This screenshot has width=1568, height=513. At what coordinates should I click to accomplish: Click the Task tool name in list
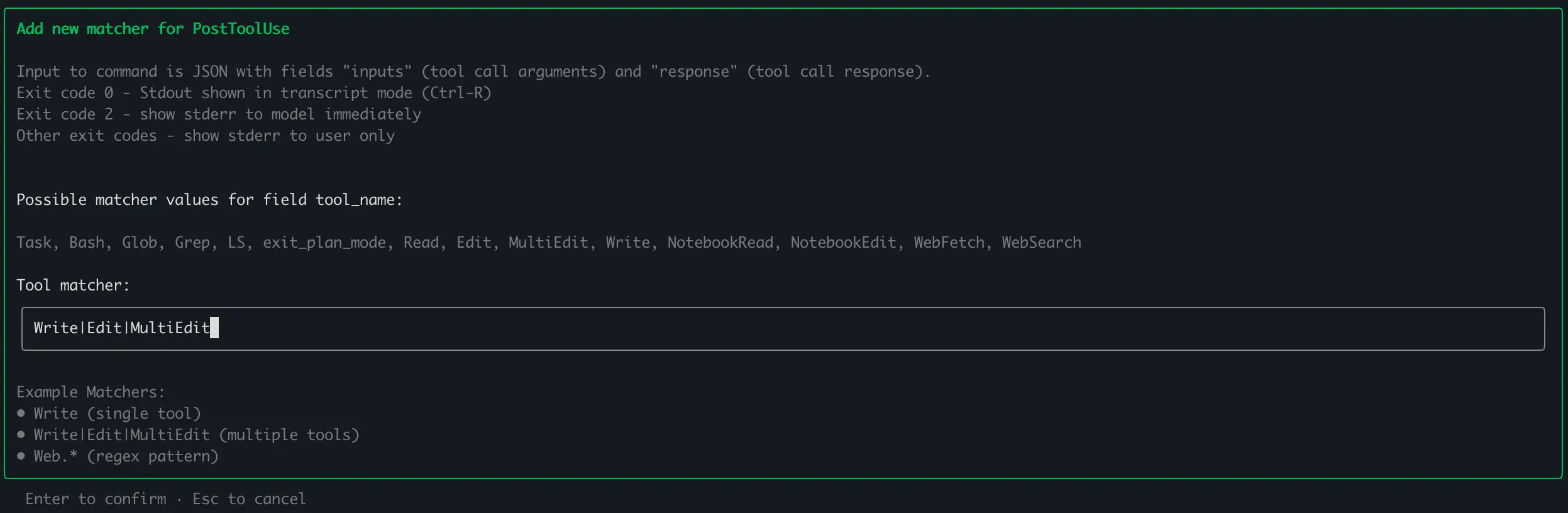(x=34, y=243)
